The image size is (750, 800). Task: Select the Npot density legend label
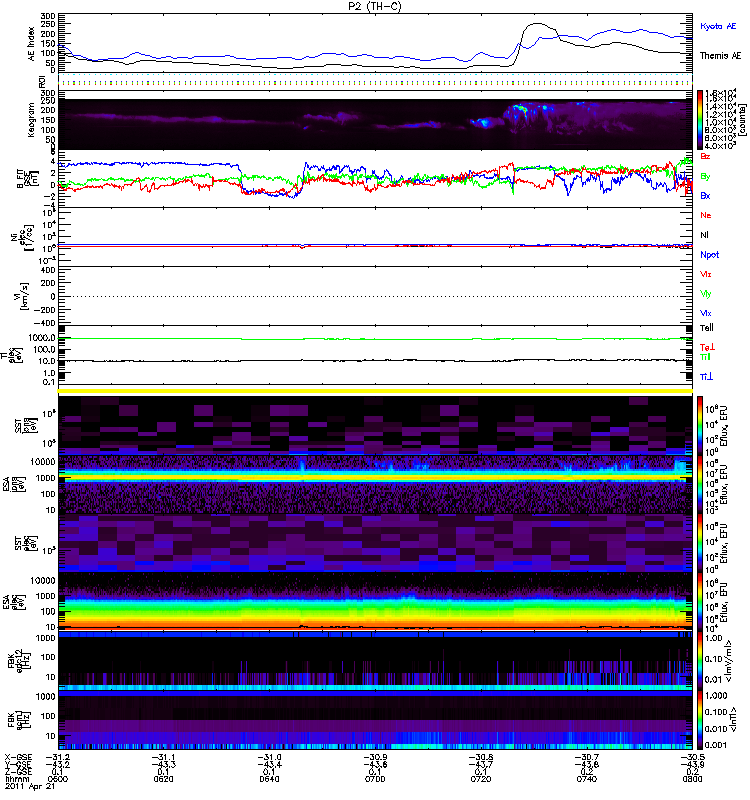(709, 254)
